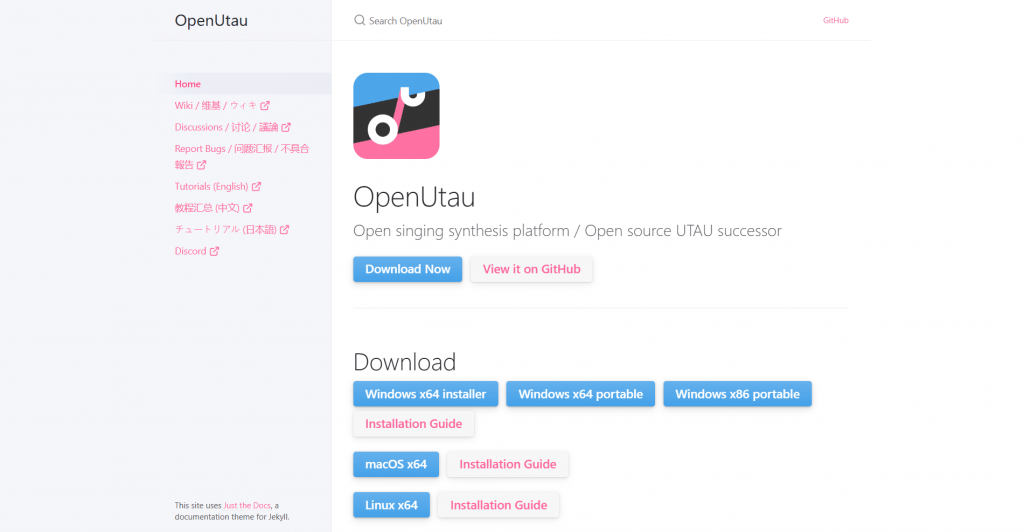Open the Discord sidebar link
This screenshot has width=1024, height=532.
197,251
